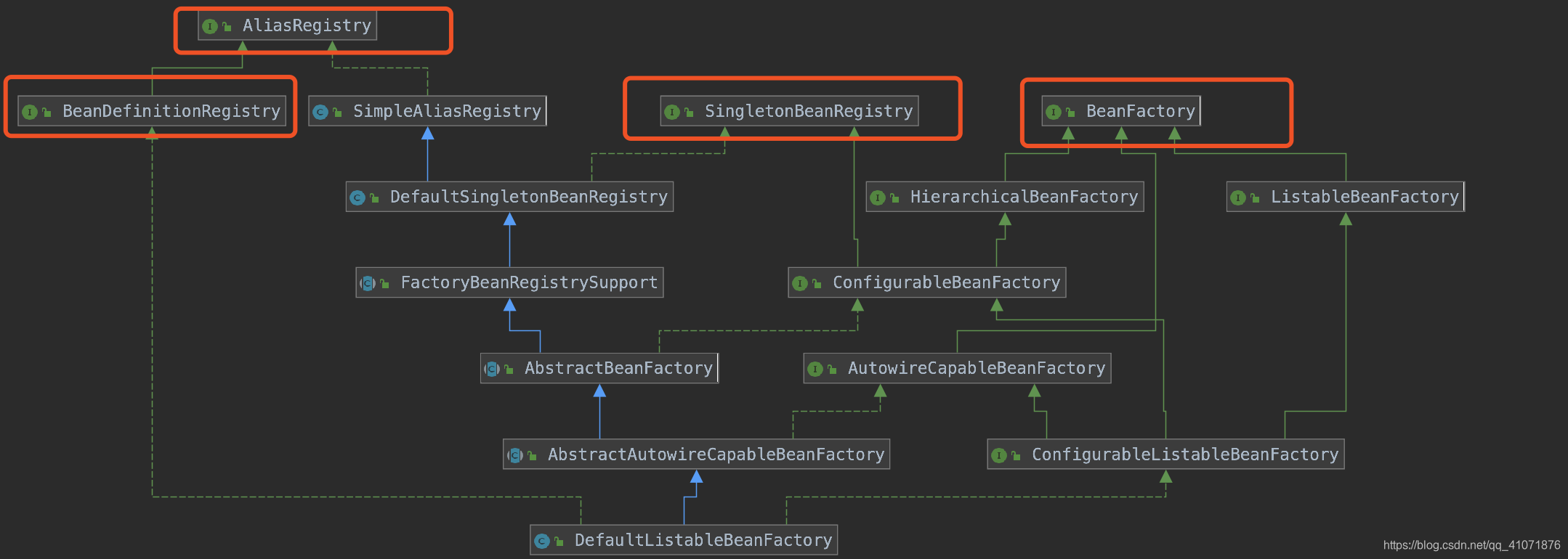Click the public lock icon beside ConfigurableBeanFactory
This screenshot has height=559, width=1568.
pyautogui.click(x=817, y=283)
